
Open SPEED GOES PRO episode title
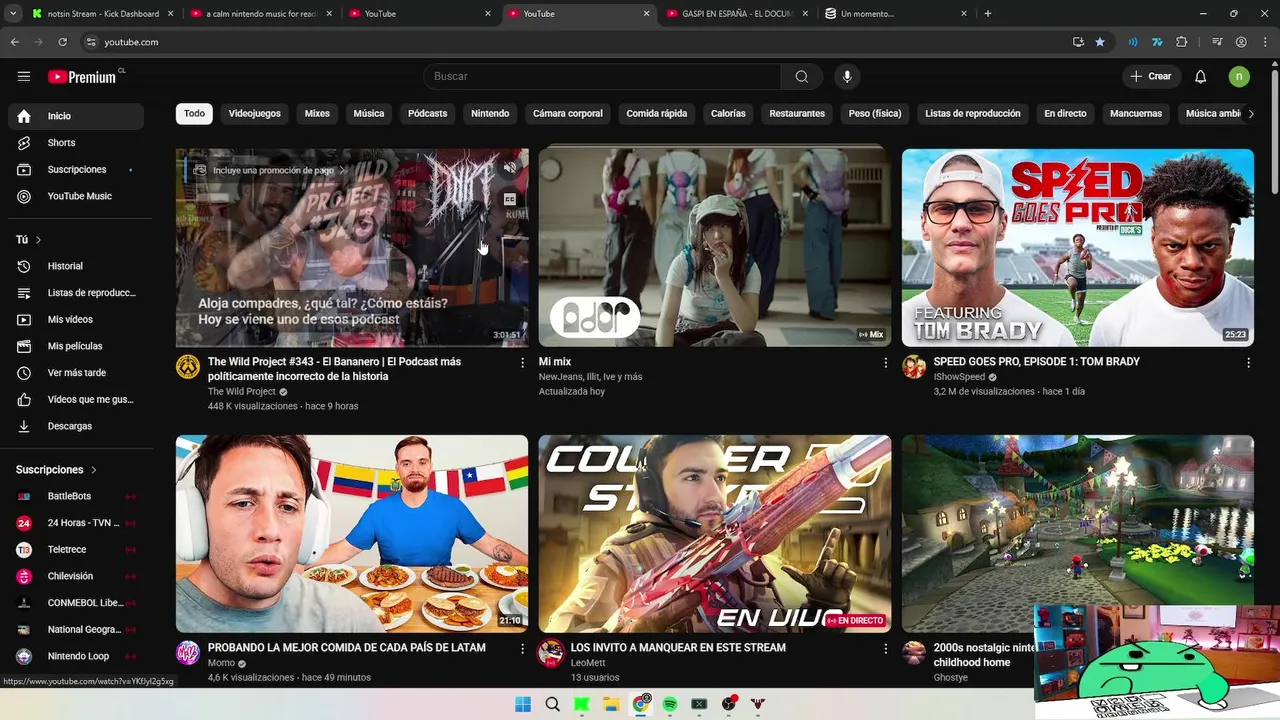coord(1036,362)
